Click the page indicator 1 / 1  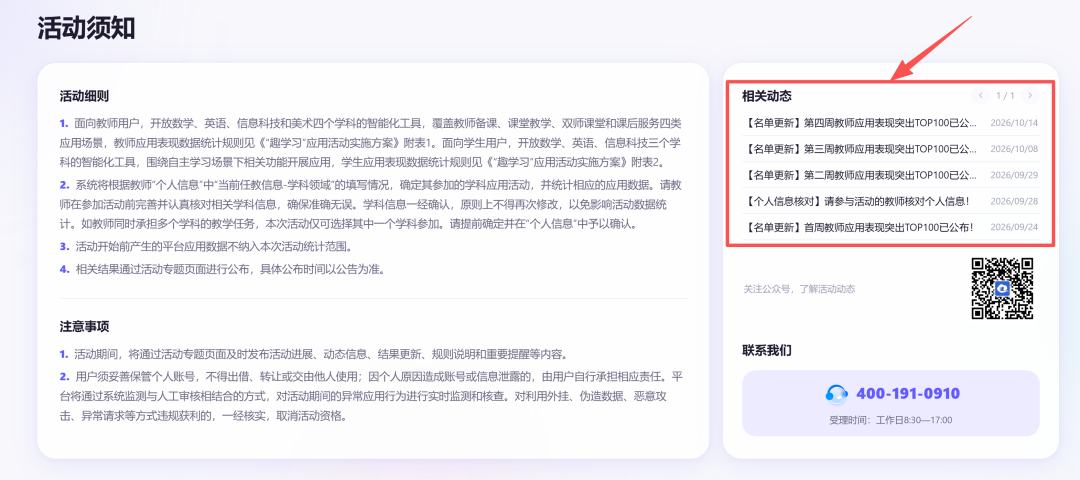pyautogui.click(x=1005, y=96)
